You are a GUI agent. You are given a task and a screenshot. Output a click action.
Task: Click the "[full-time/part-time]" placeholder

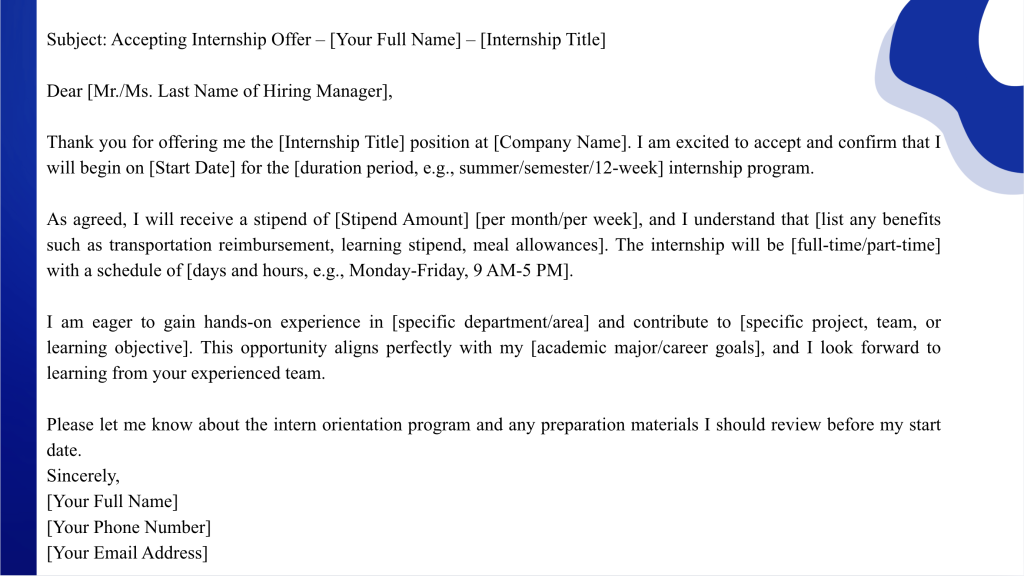pos(864,245)
